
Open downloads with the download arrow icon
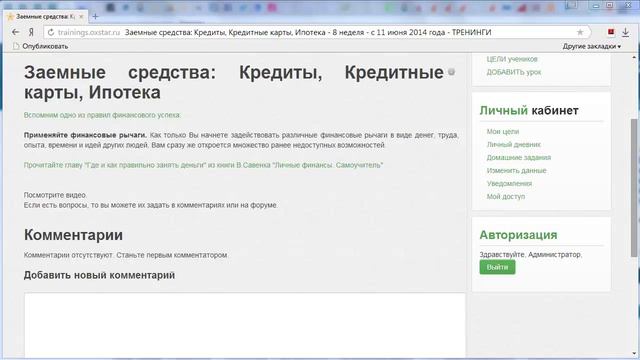point(625,32)
